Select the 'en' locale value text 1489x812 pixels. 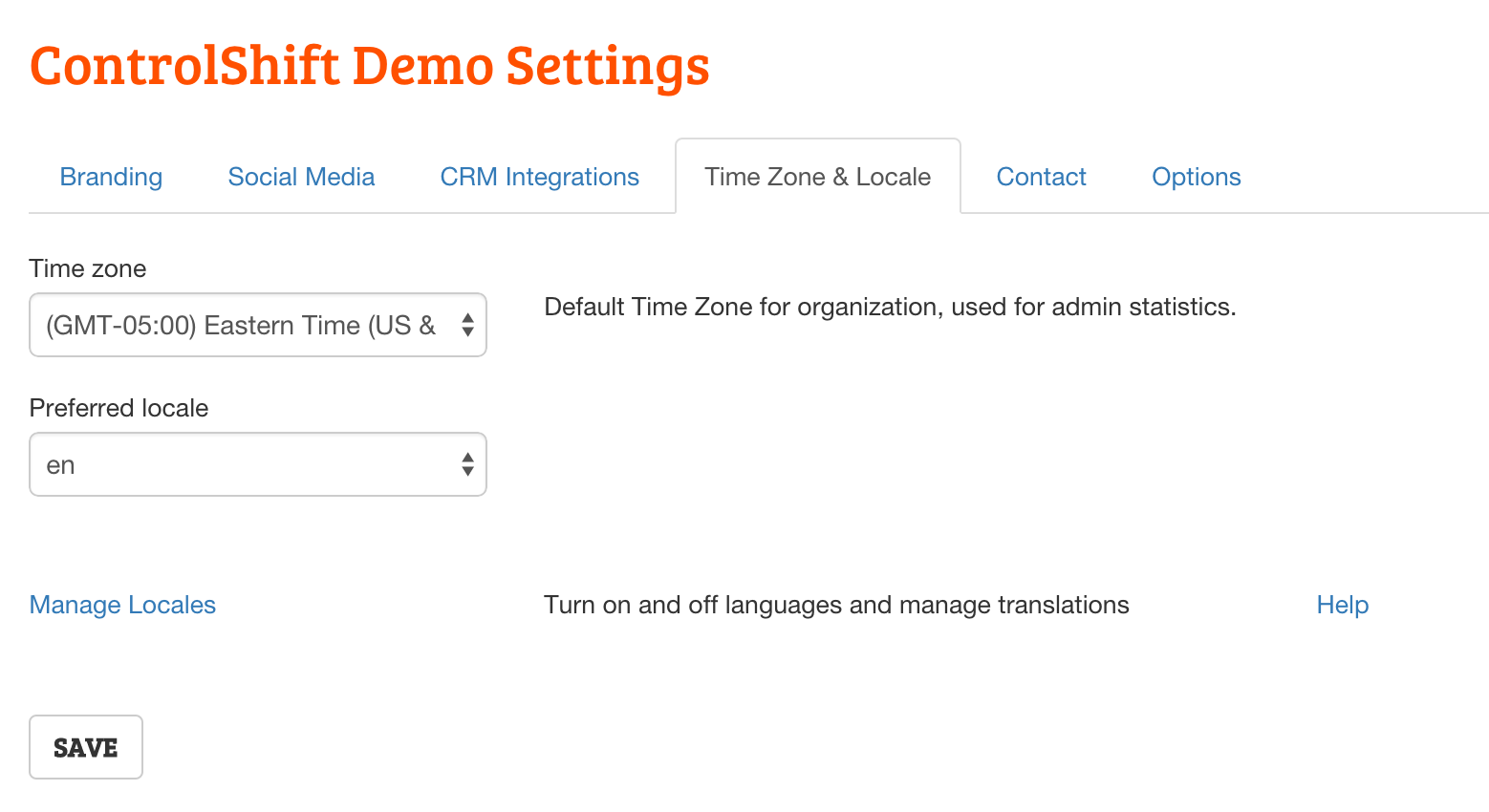60,465
